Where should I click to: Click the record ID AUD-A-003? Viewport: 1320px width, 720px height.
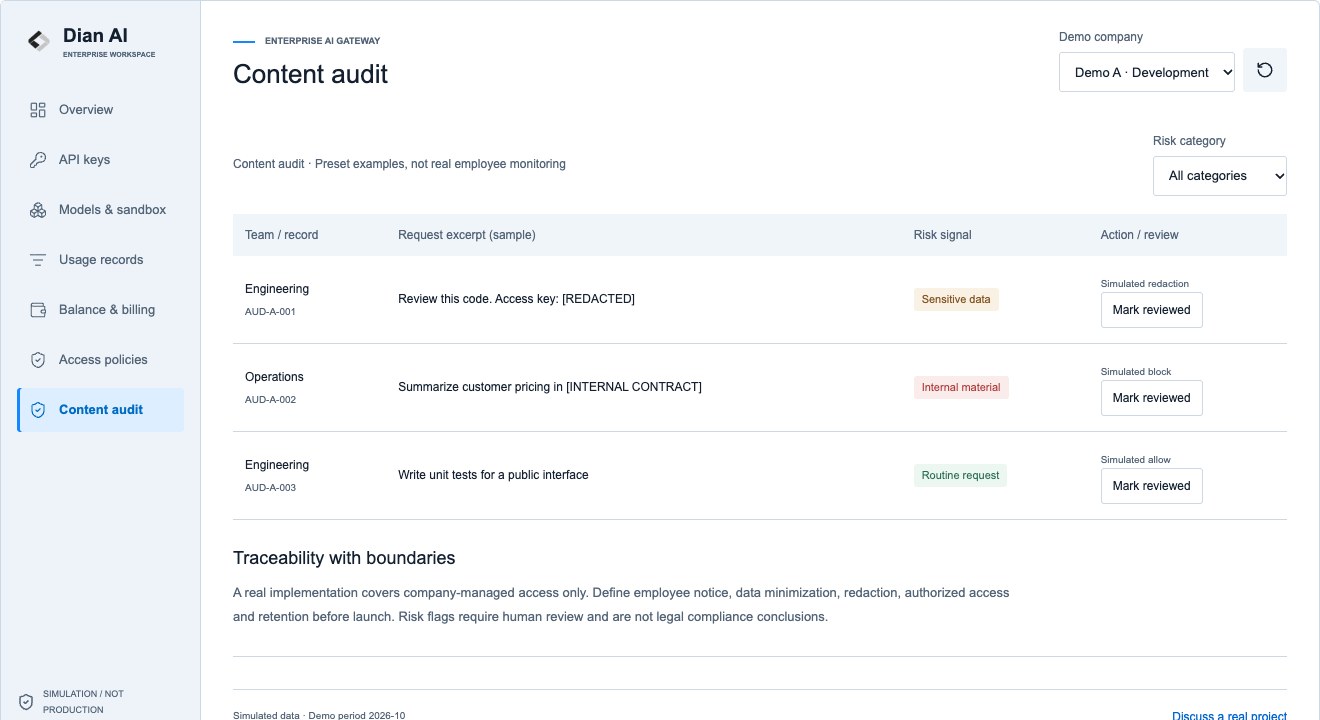270,488
